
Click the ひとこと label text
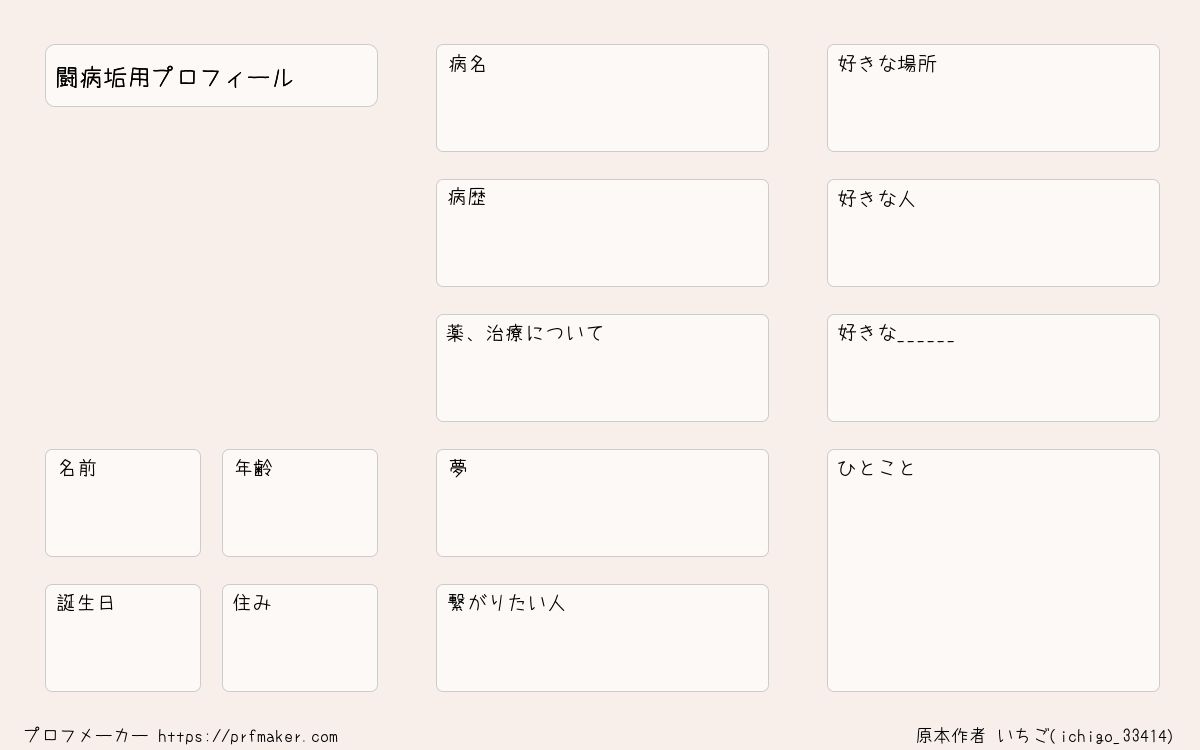(876, 468)
